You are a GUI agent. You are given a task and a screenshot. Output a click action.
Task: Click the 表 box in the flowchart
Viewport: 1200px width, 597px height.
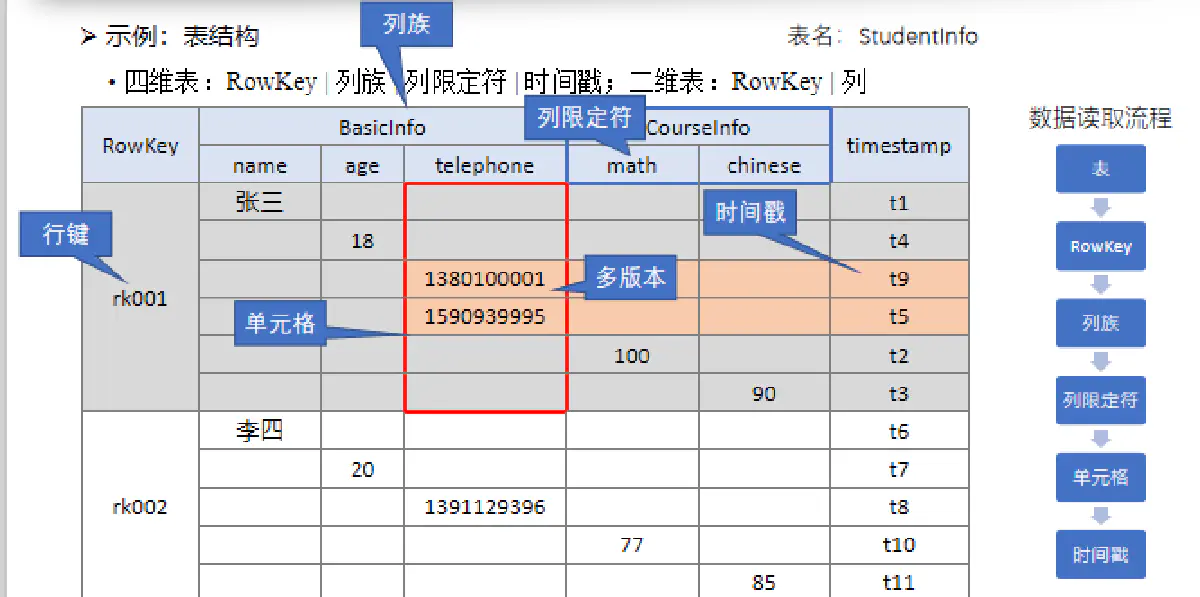1100,169
